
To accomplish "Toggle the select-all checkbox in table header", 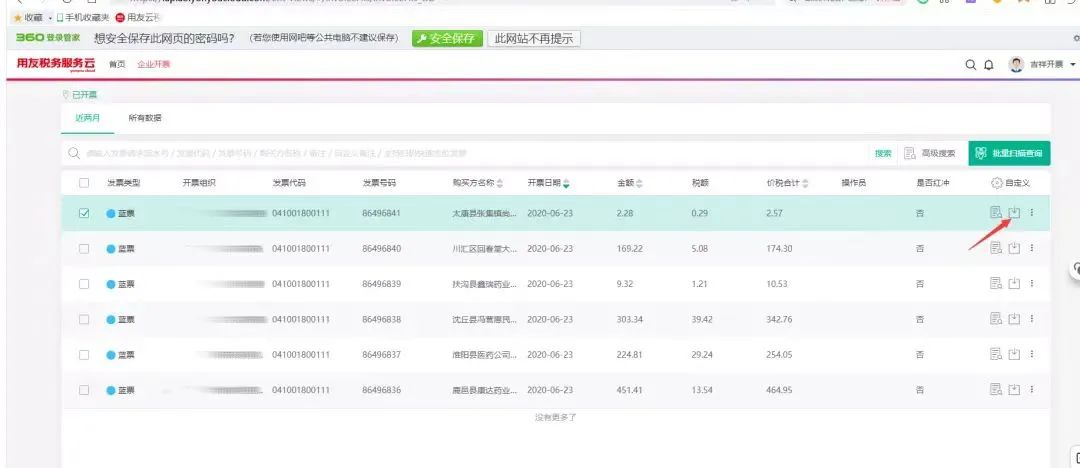I will 84,183.
